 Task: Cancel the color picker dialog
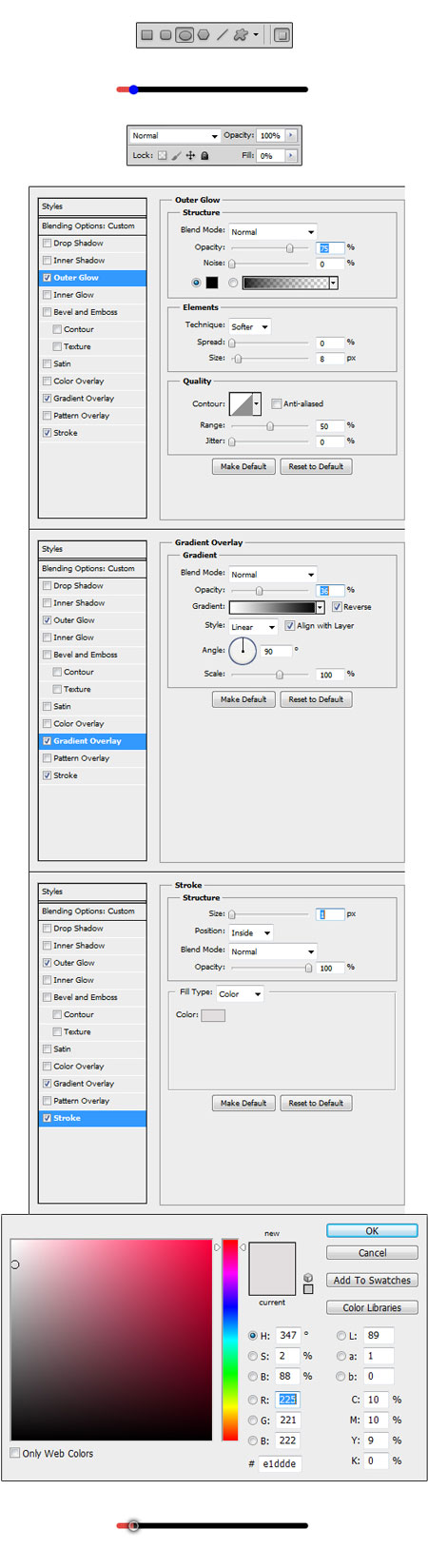tap(372, 1253)
